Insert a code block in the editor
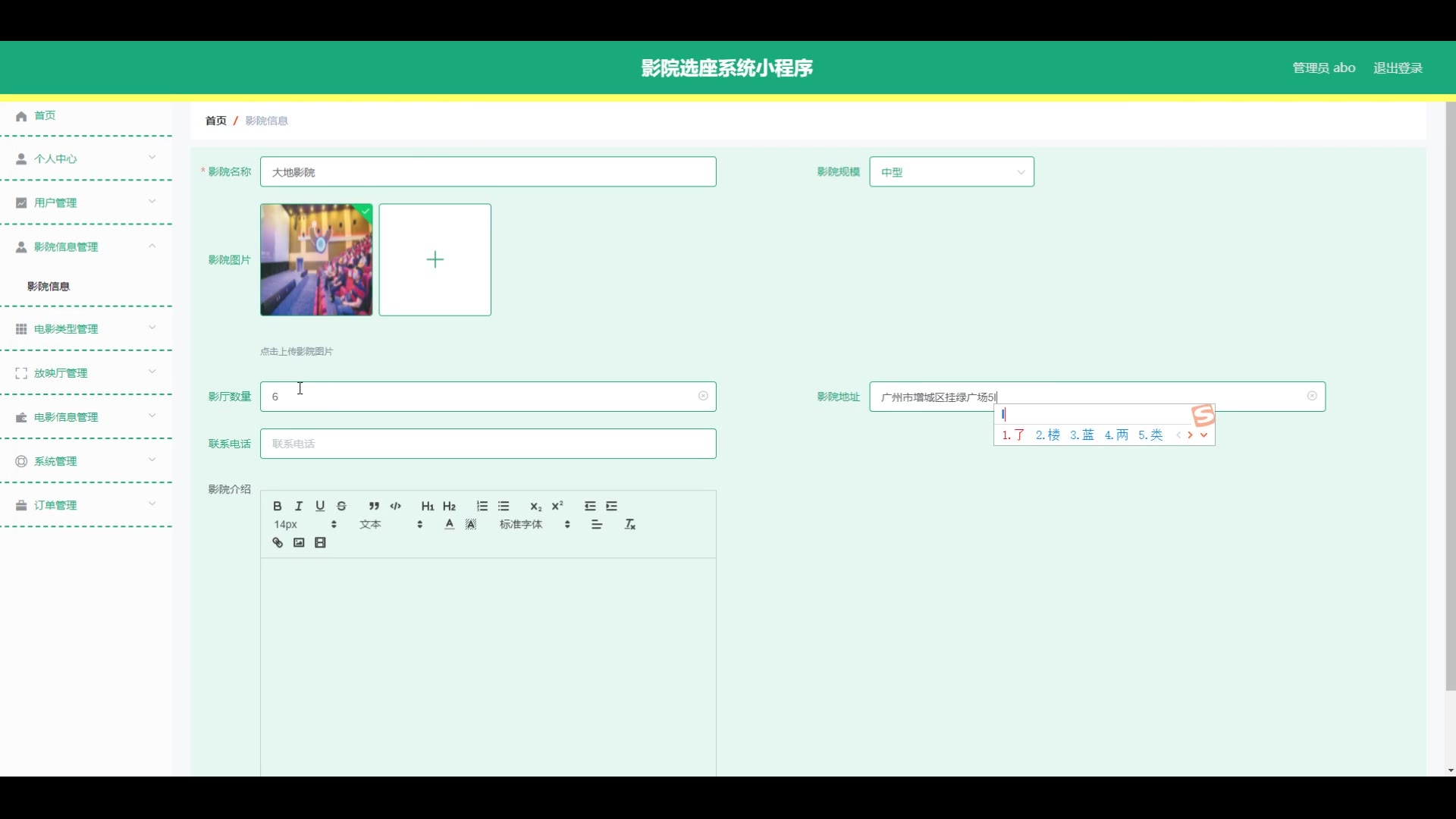Image resolution: width=1456 pixels, height=819 pixels. click(x=395, y=506)
